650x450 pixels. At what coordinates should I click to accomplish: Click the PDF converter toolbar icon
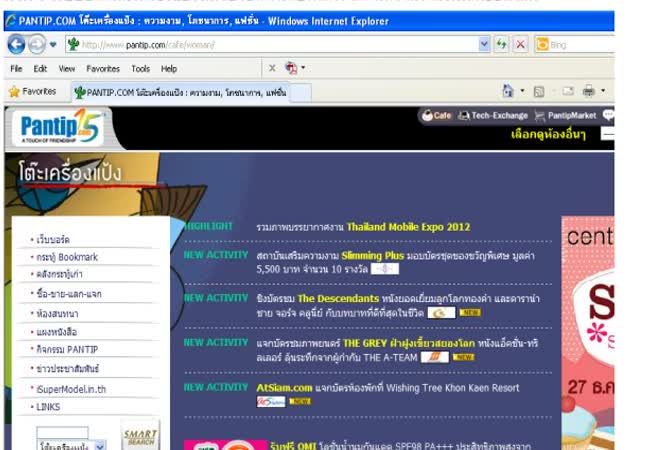click(291, 68)
